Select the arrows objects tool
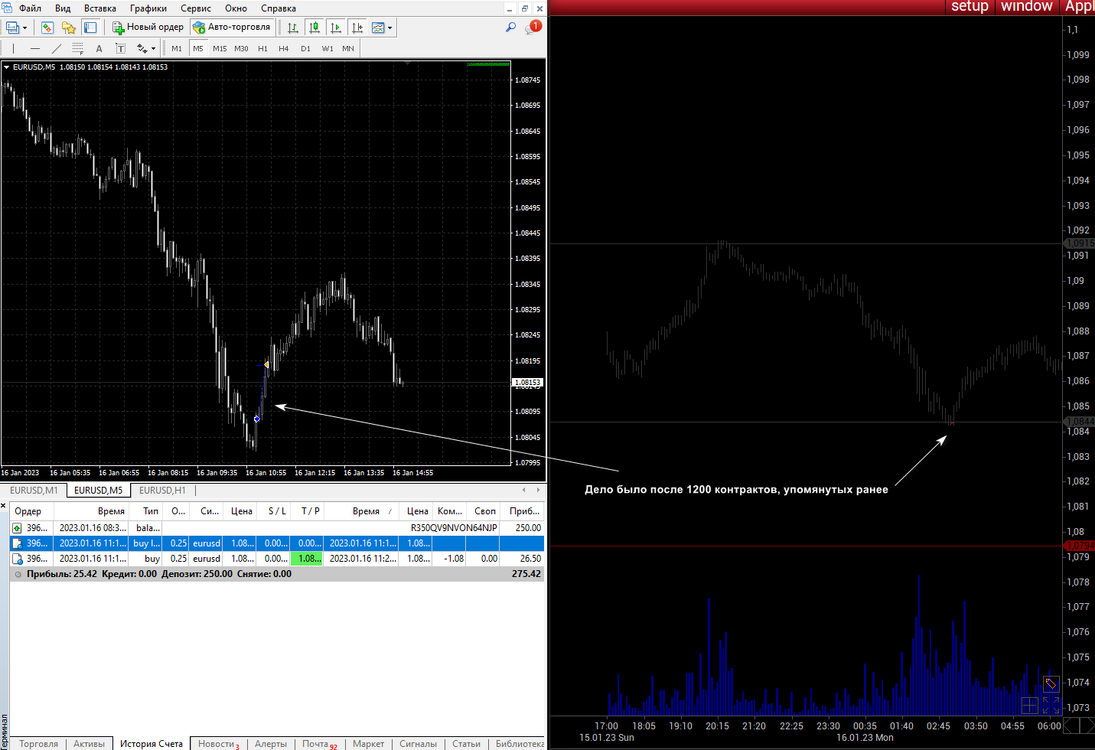The height and width of the screenshot is (750, 1095). click(x=142, y=48)
